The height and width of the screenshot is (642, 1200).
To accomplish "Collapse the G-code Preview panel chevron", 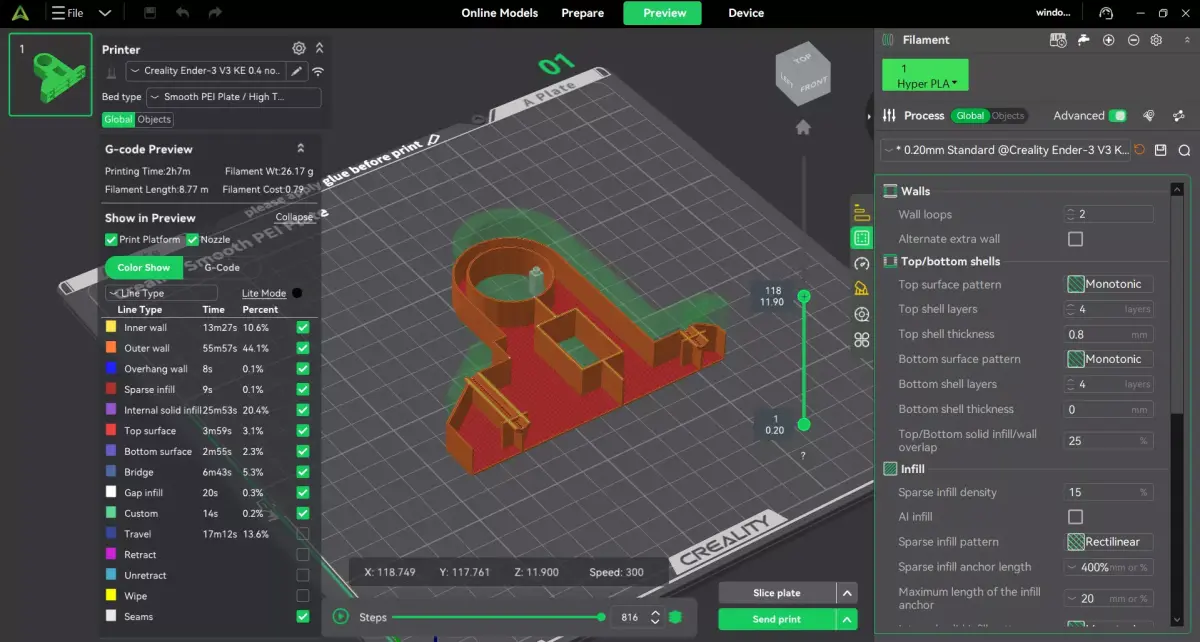I will [301, 148].
